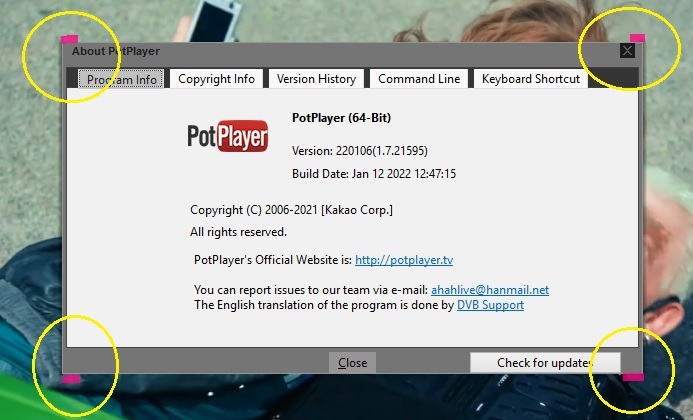
Task: Click the "Build Date: Jan 12 2022 12:47:15" text
Action: point(373,174)
